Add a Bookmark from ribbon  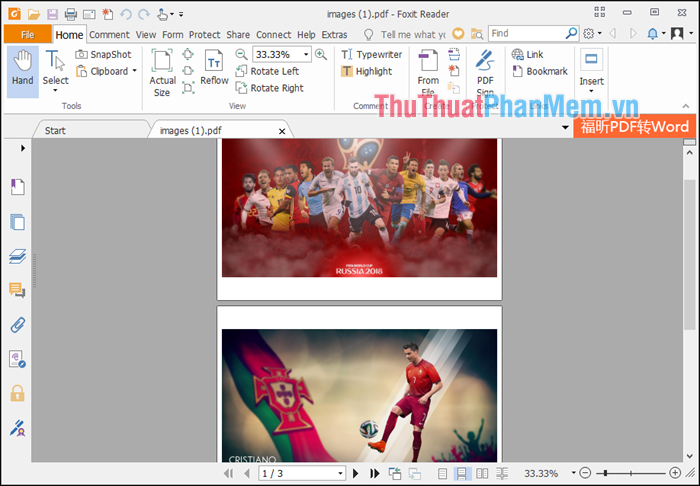pyautogui.click(x=540, y=71)
